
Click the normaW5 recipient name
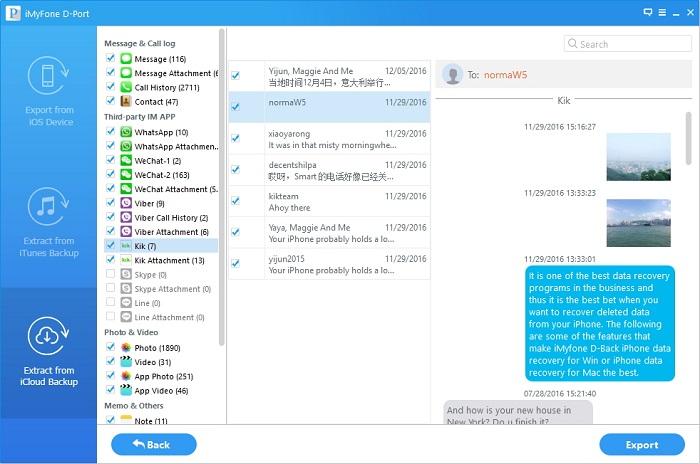[505, 75]
